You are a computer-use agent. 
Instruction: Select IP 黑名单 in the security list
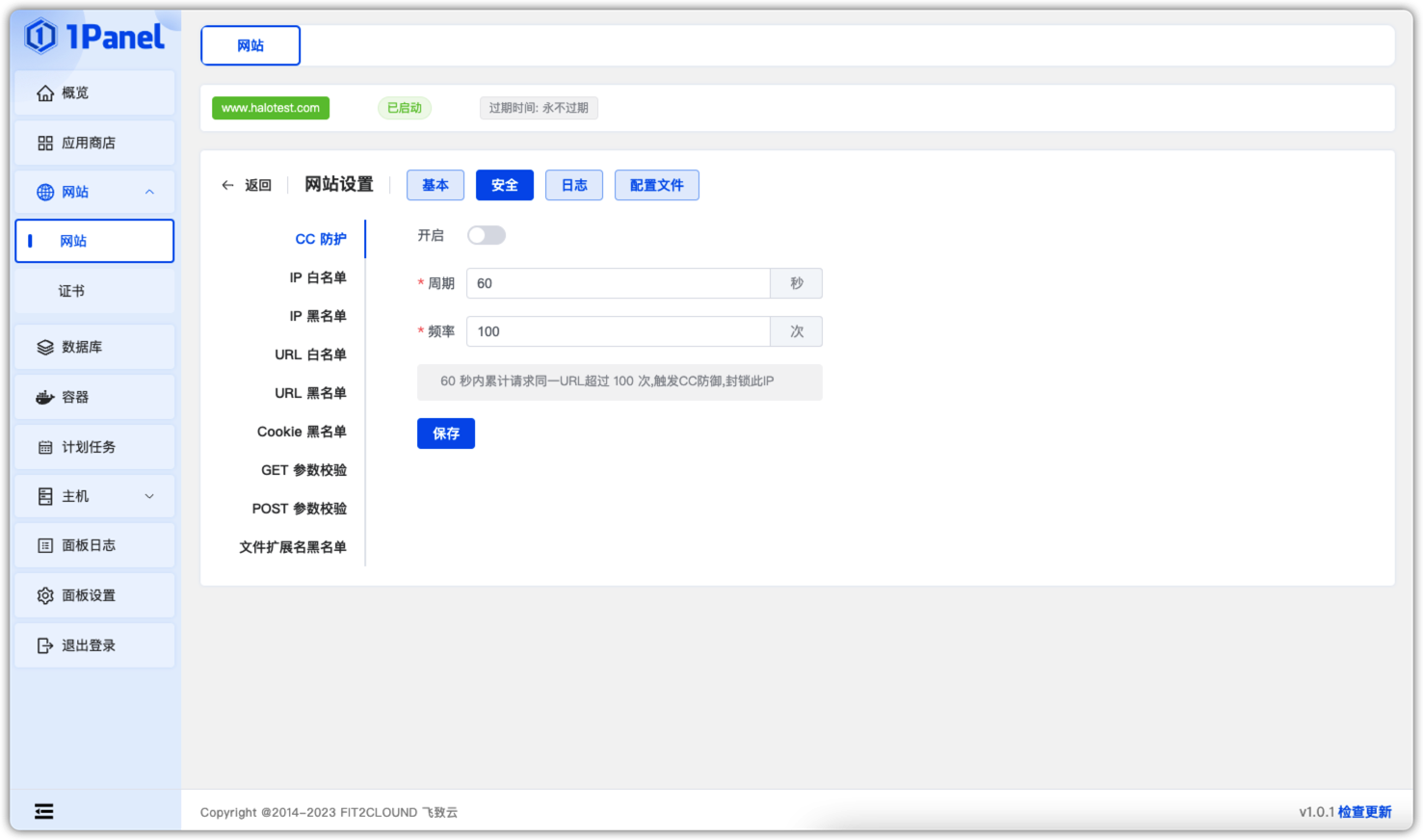(x=317, y=316)
